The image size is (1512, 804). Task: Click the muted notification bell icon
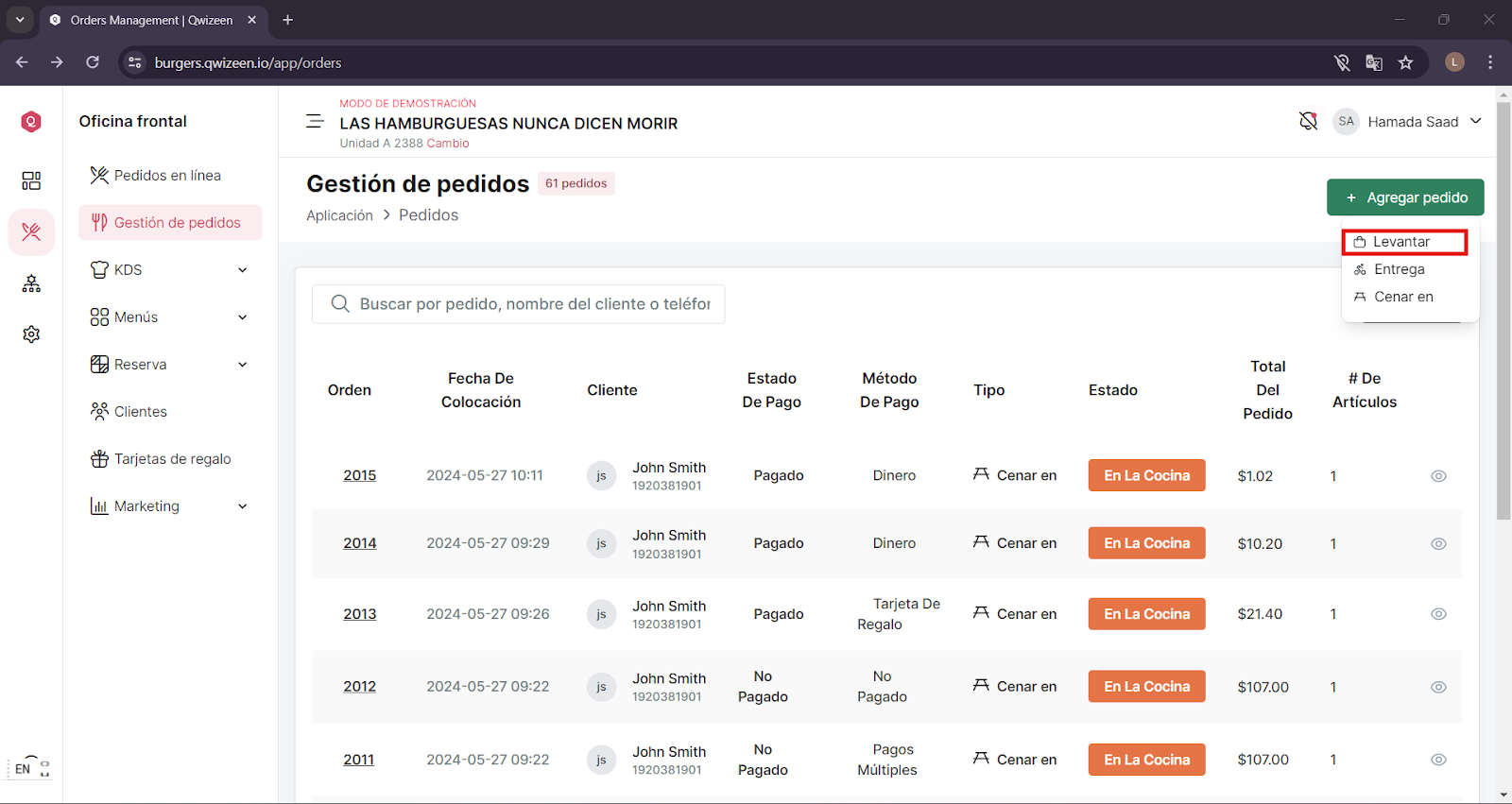1308,121
